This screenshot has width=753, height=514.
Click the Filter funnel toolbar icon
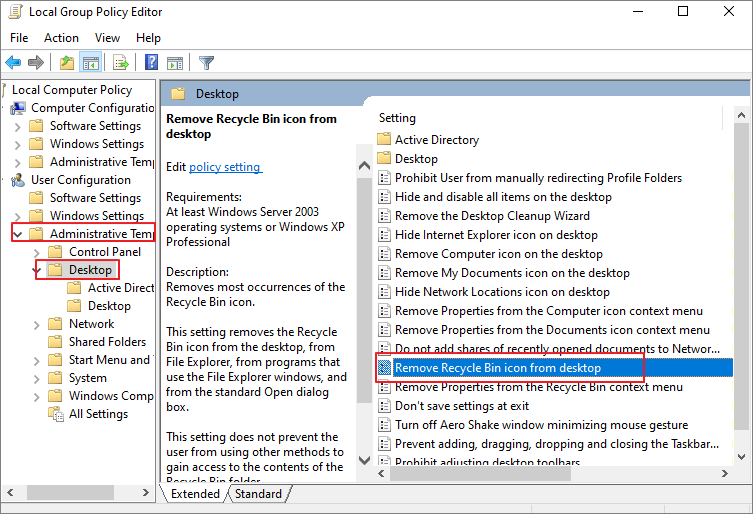click(x=206, y=62)
